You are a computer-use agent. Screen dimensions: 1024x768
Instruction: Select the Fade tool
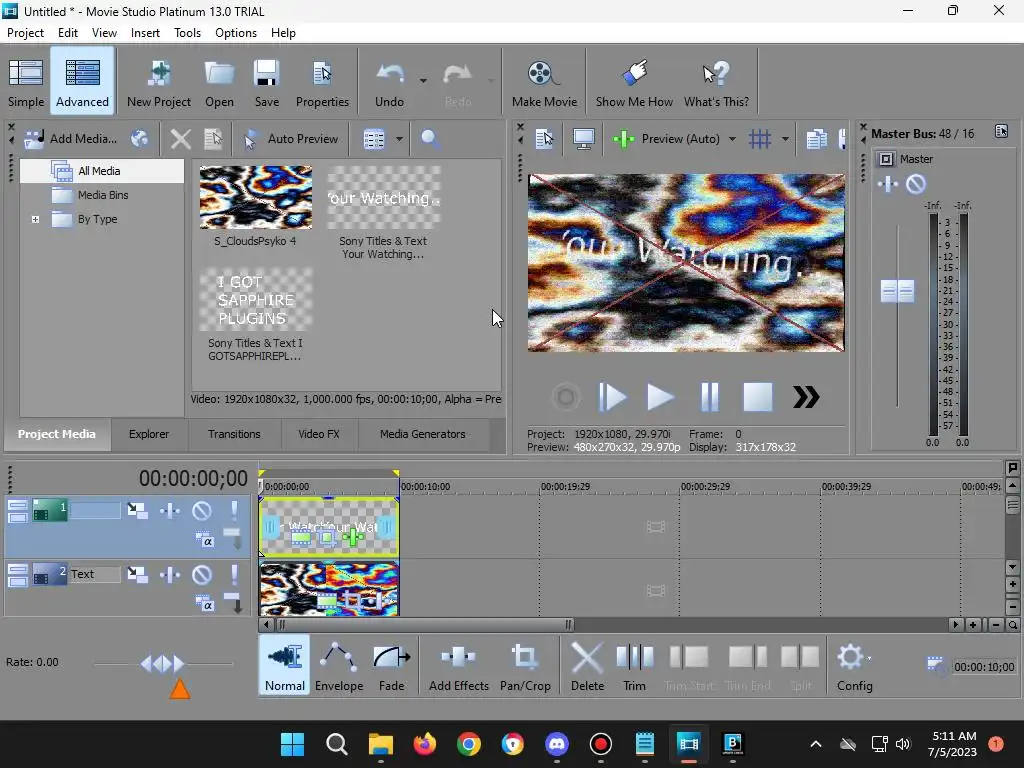391,666
